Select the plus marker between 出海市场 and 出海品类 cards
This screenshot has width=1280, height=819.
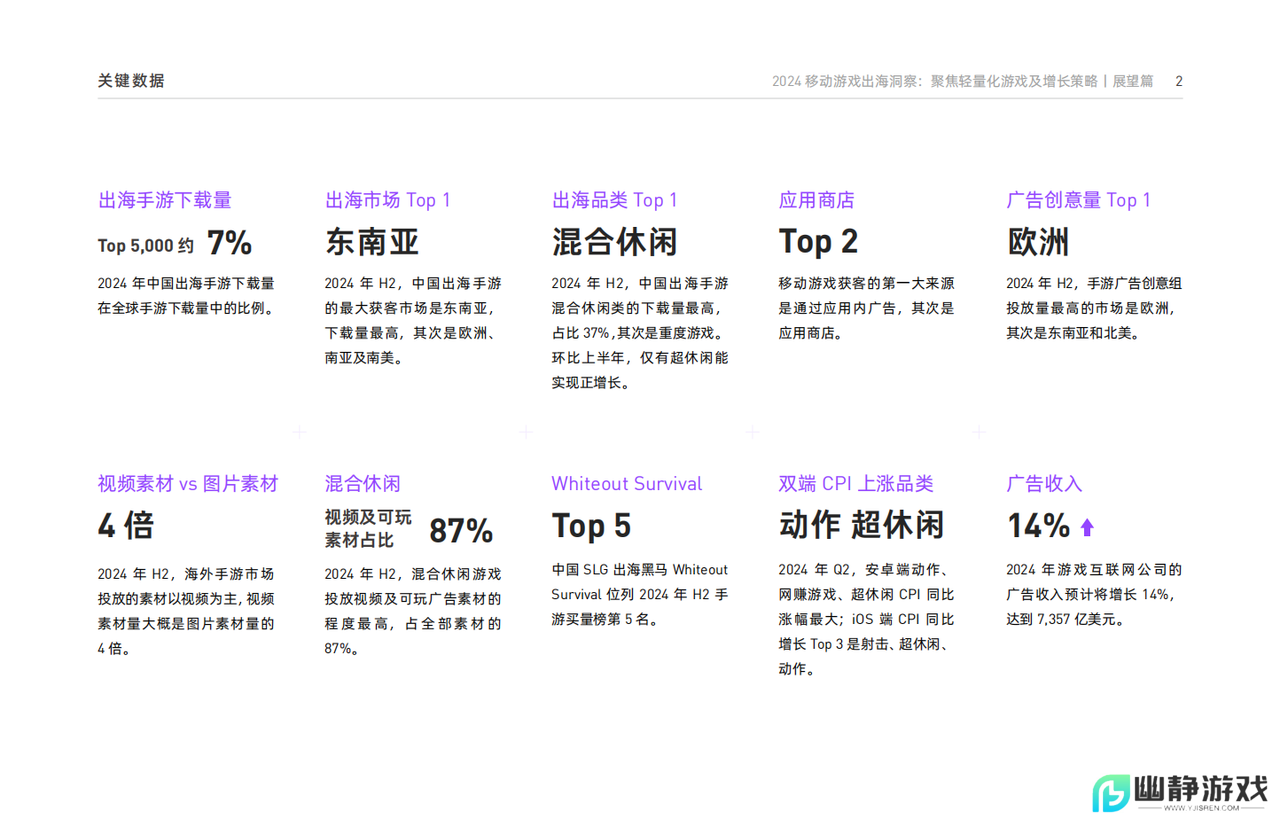tap(525, 432)
